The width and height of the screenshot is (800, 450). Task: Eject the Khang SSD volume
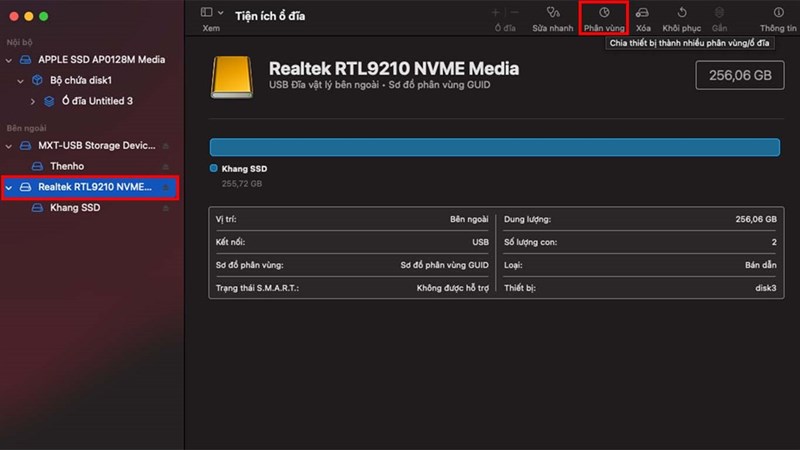[x=166, y=208]
